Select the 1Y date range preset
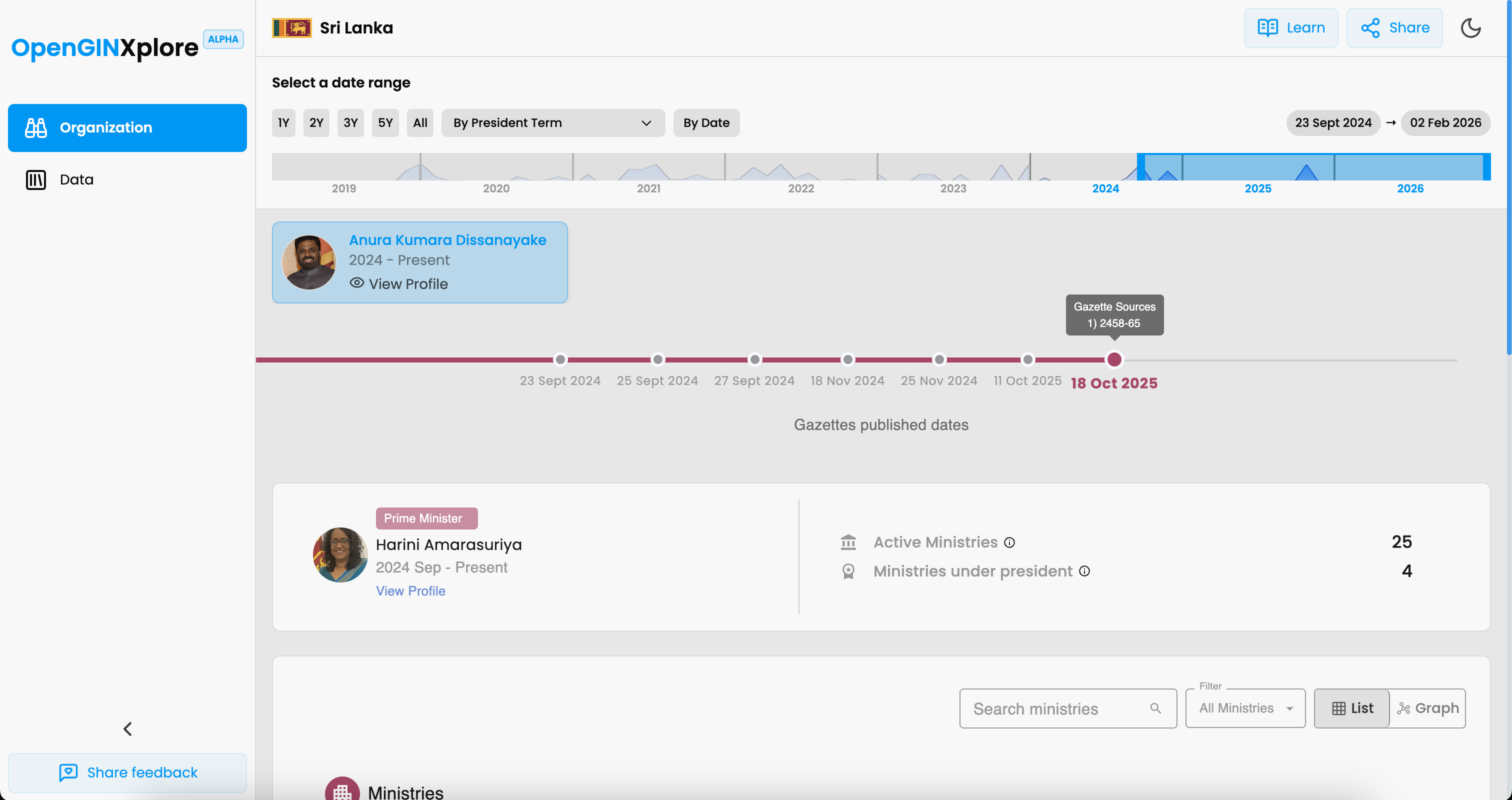This screenshot has width=1512, height=800. coord(283,122)
